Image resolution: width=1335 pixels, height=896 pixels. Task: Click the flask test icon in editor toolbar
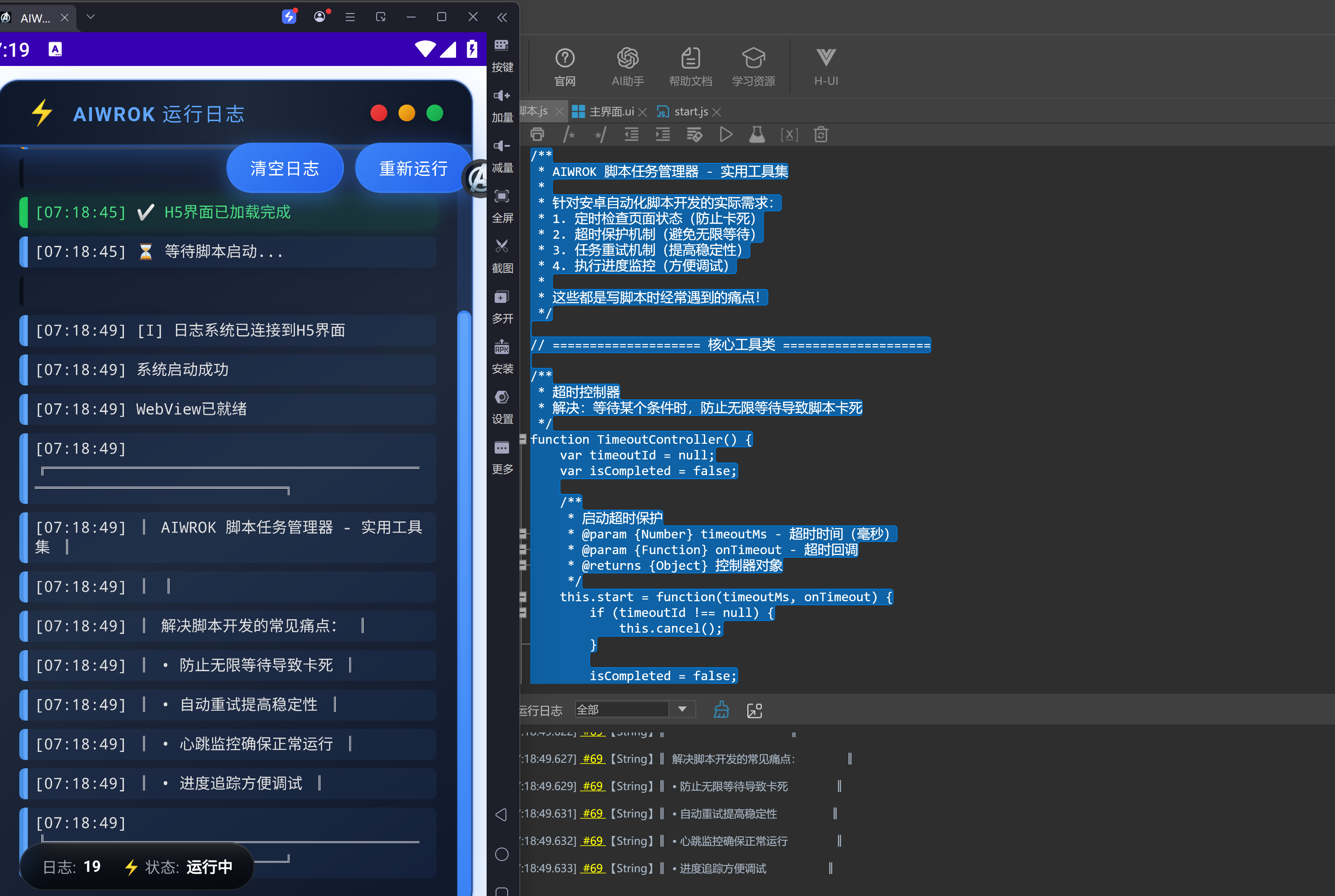(756, 134)
